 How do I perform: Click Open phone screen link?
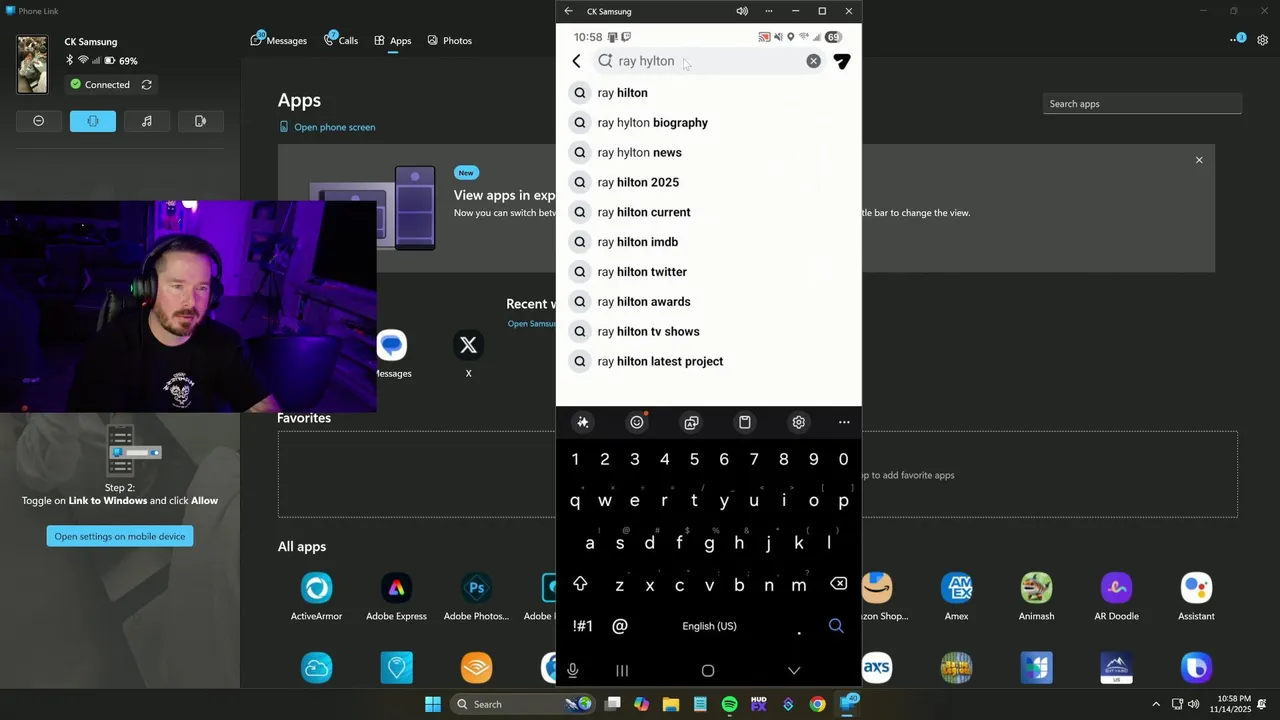327,127
